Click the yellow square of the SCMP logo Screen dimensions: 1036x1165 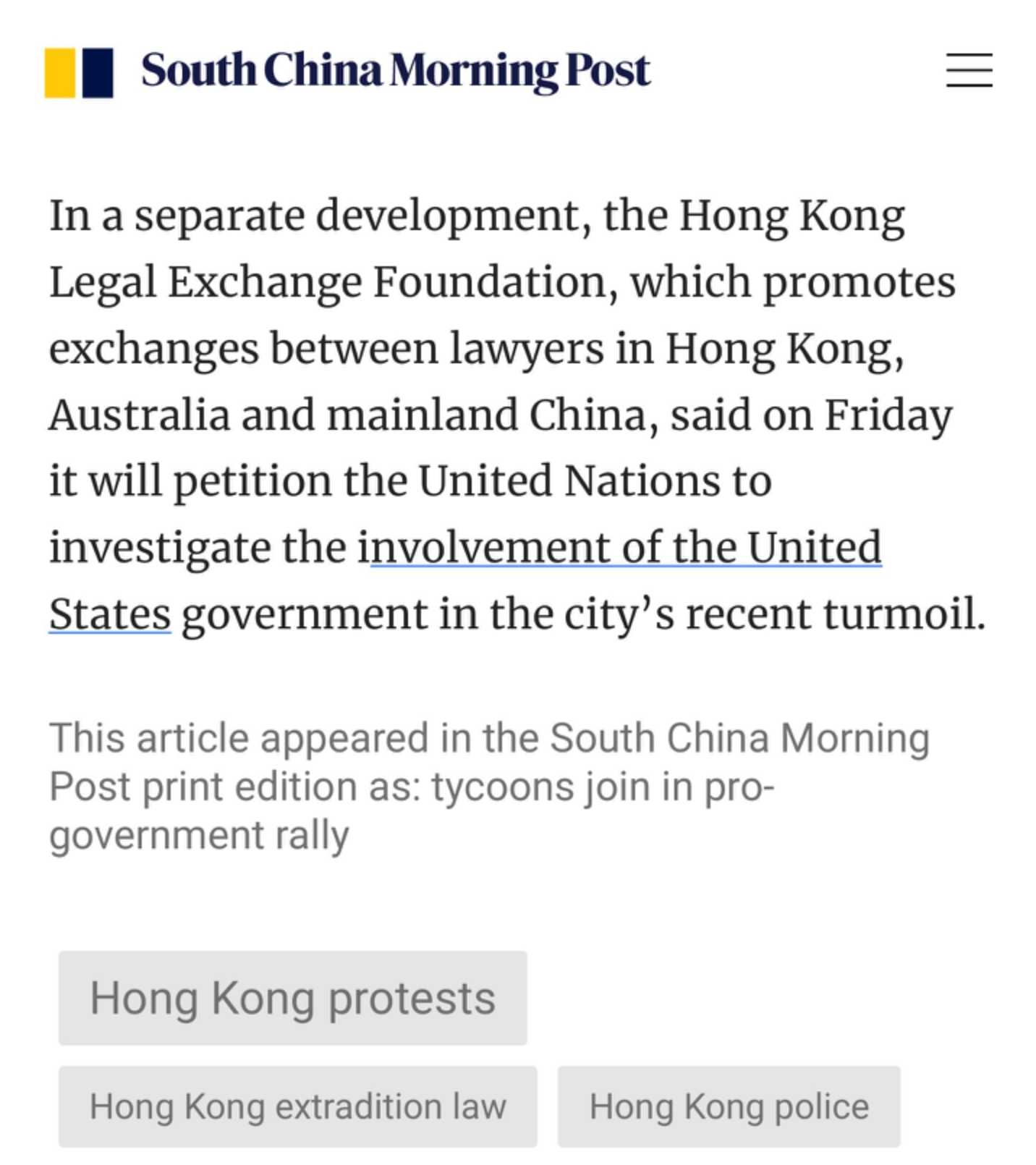tap(60, 72)
